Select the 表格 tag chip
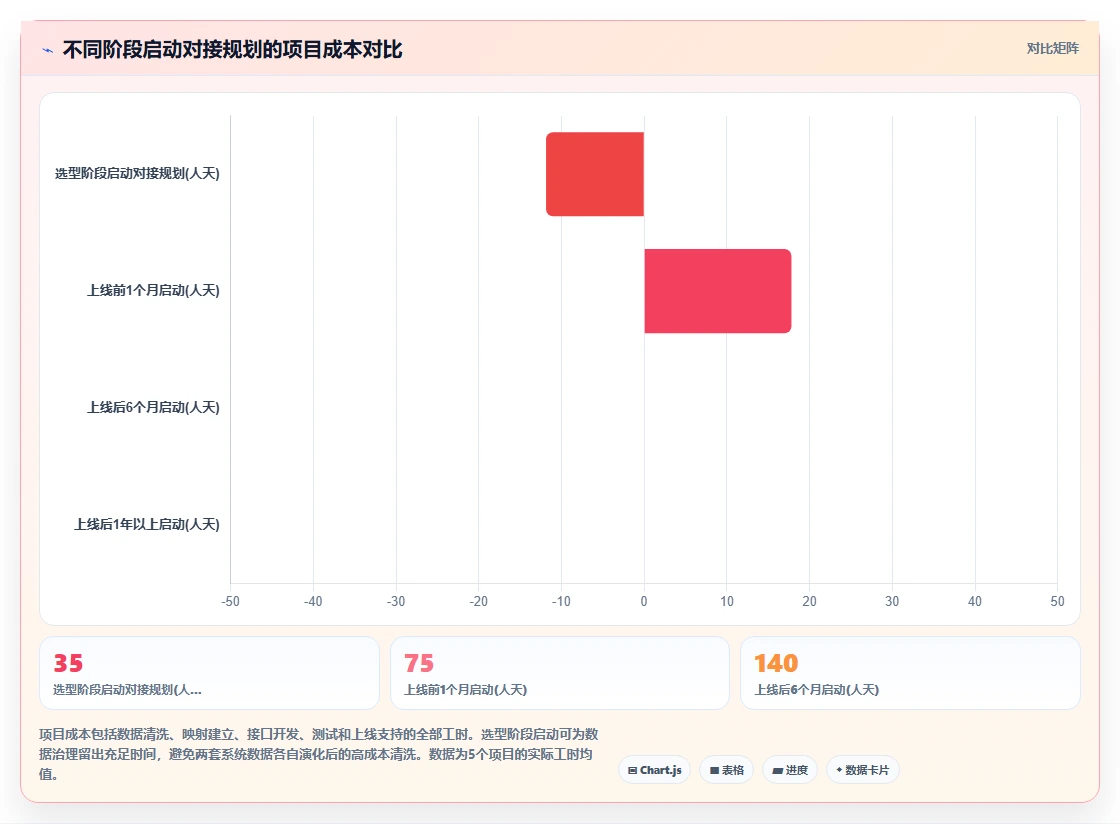The width and height of the screenshot is (1120, 824). (726, 770)
